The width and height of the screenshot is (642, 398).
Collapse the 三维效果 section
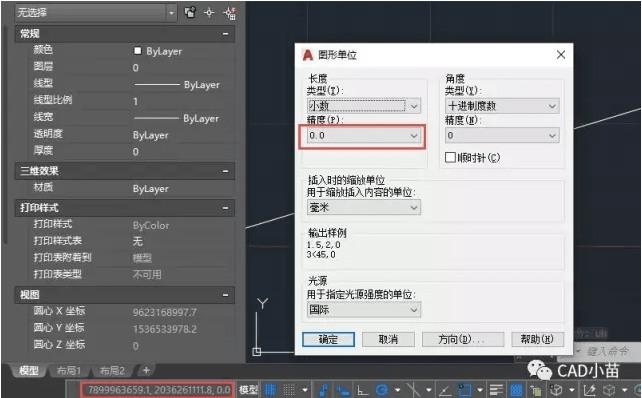pyautogui.click(x=225, y=171)
